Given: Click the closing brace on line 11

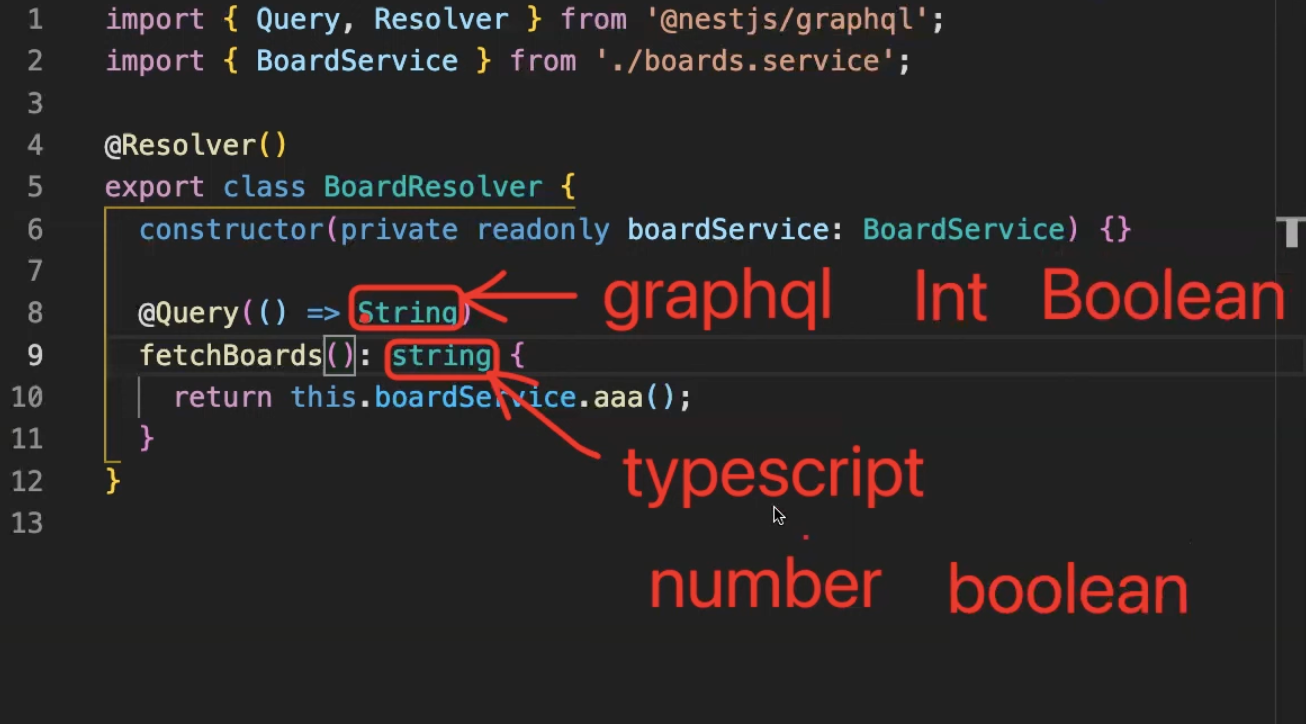Looking at the screenshot, I should pos(147,437).
